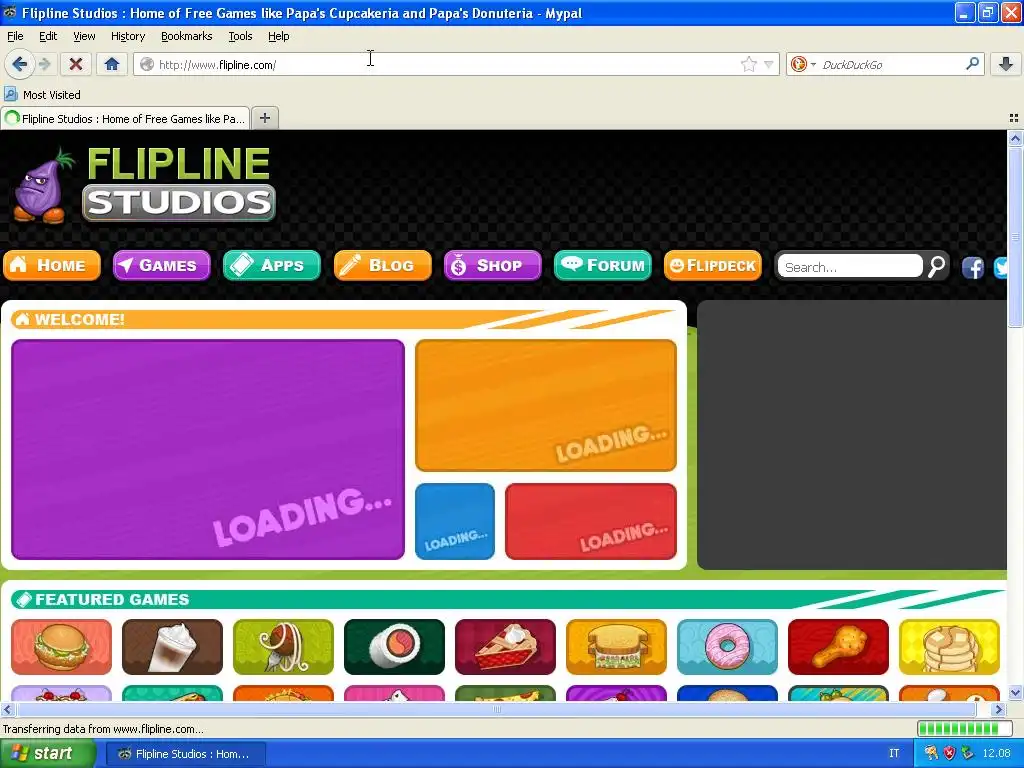Open the pasta and meatball game icon
Image resolution: width=1024 pixels, height=768 pixels.
click(x=283, y=647)
